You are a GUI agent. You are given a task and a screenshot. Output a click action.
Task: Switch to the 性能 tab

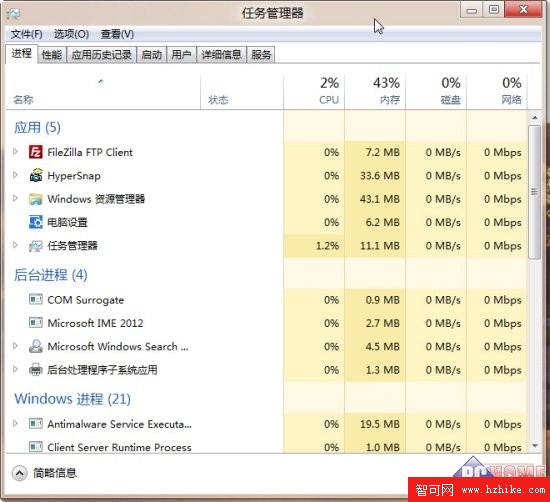click(x=52, y=55)
